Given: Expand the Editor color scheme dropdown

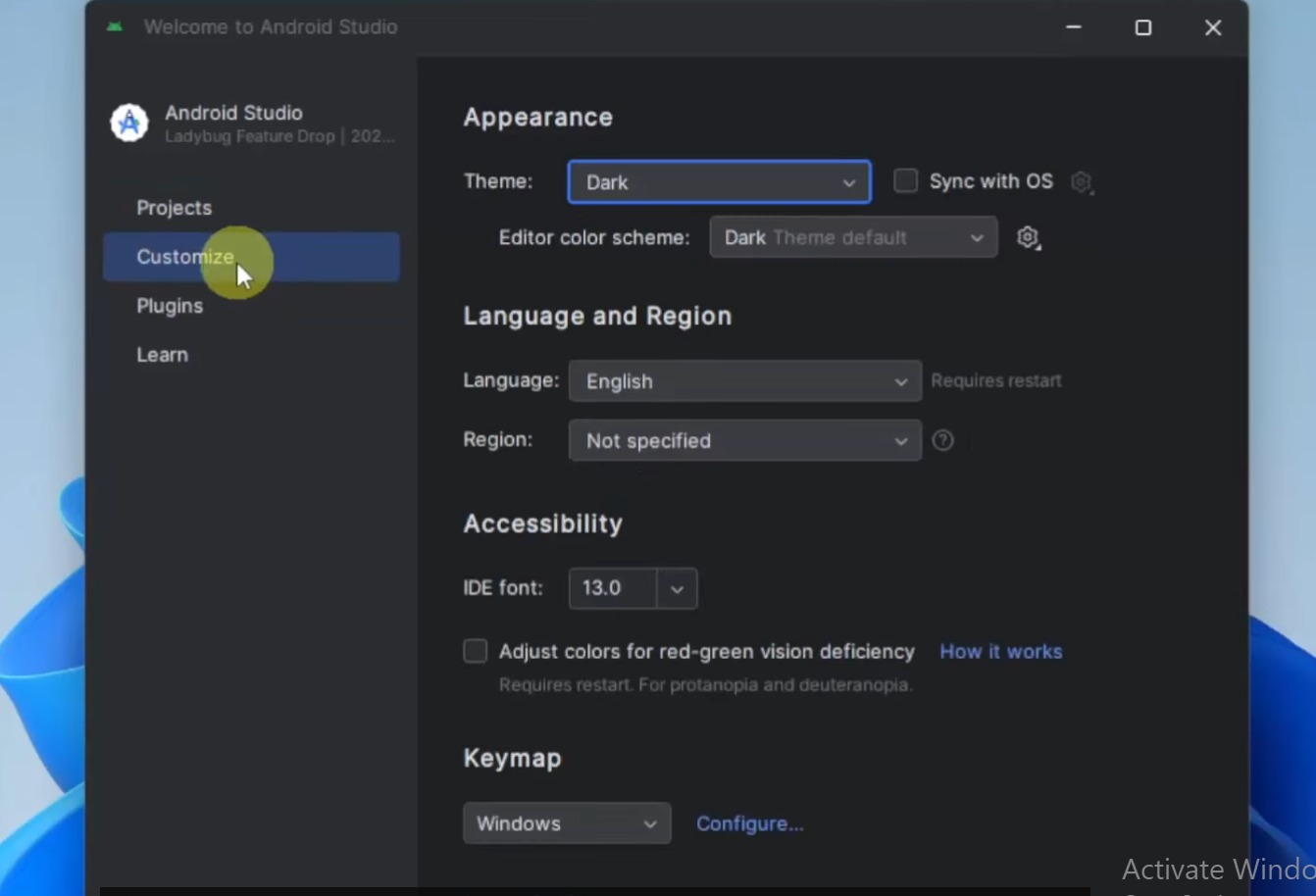Looking at the screenshot, I should 853,238.
